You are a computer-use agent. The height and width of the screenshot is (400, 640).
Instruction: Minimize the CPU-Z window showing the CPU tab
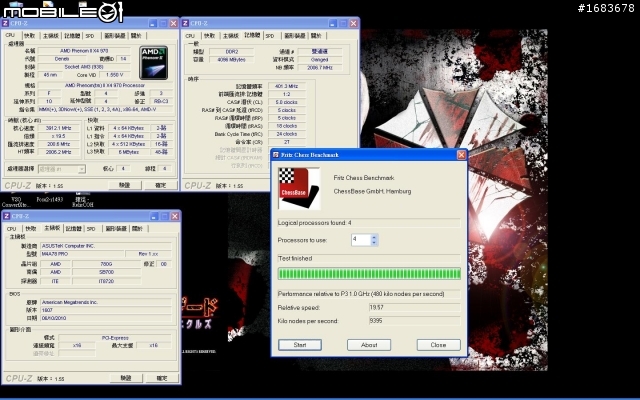153,23
